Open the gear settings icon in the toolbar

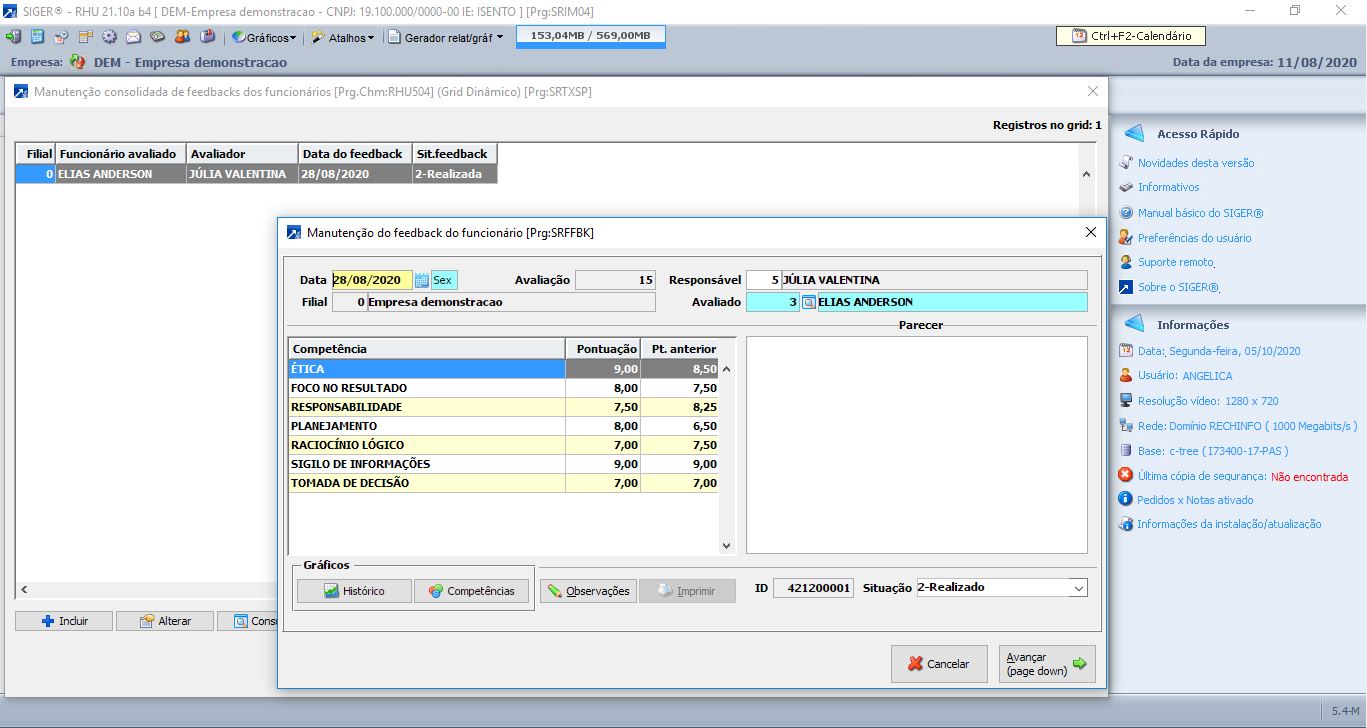tap(109, 37)
